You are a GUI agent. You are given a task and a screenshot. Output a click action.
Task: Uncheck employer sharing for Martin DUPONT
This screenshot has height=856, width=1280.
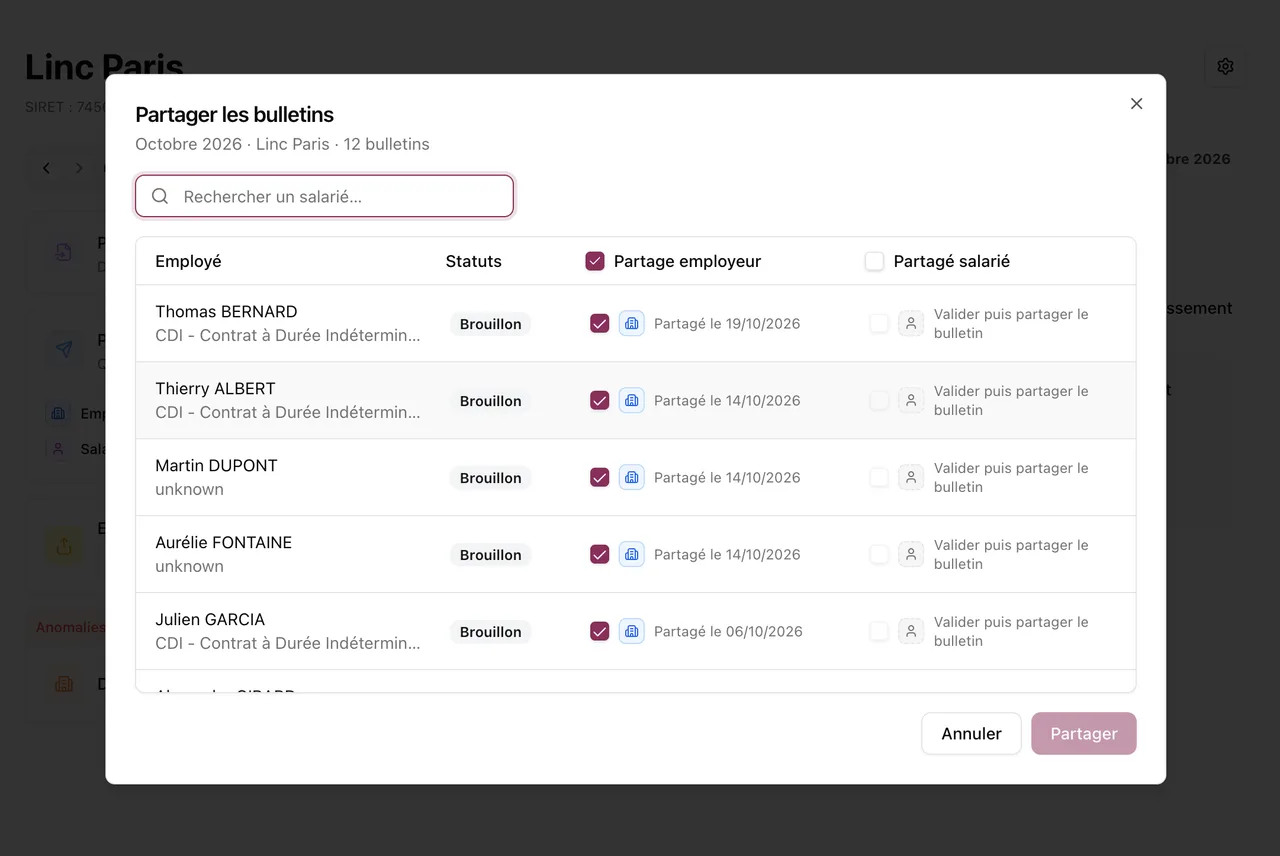coord(600,477)
